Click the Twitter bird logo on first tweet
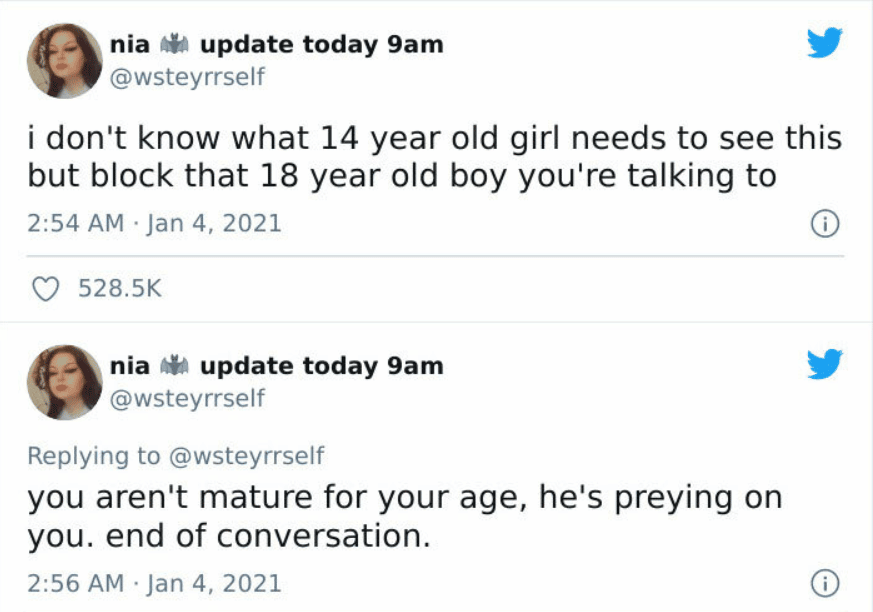 (x=825, y=42)
